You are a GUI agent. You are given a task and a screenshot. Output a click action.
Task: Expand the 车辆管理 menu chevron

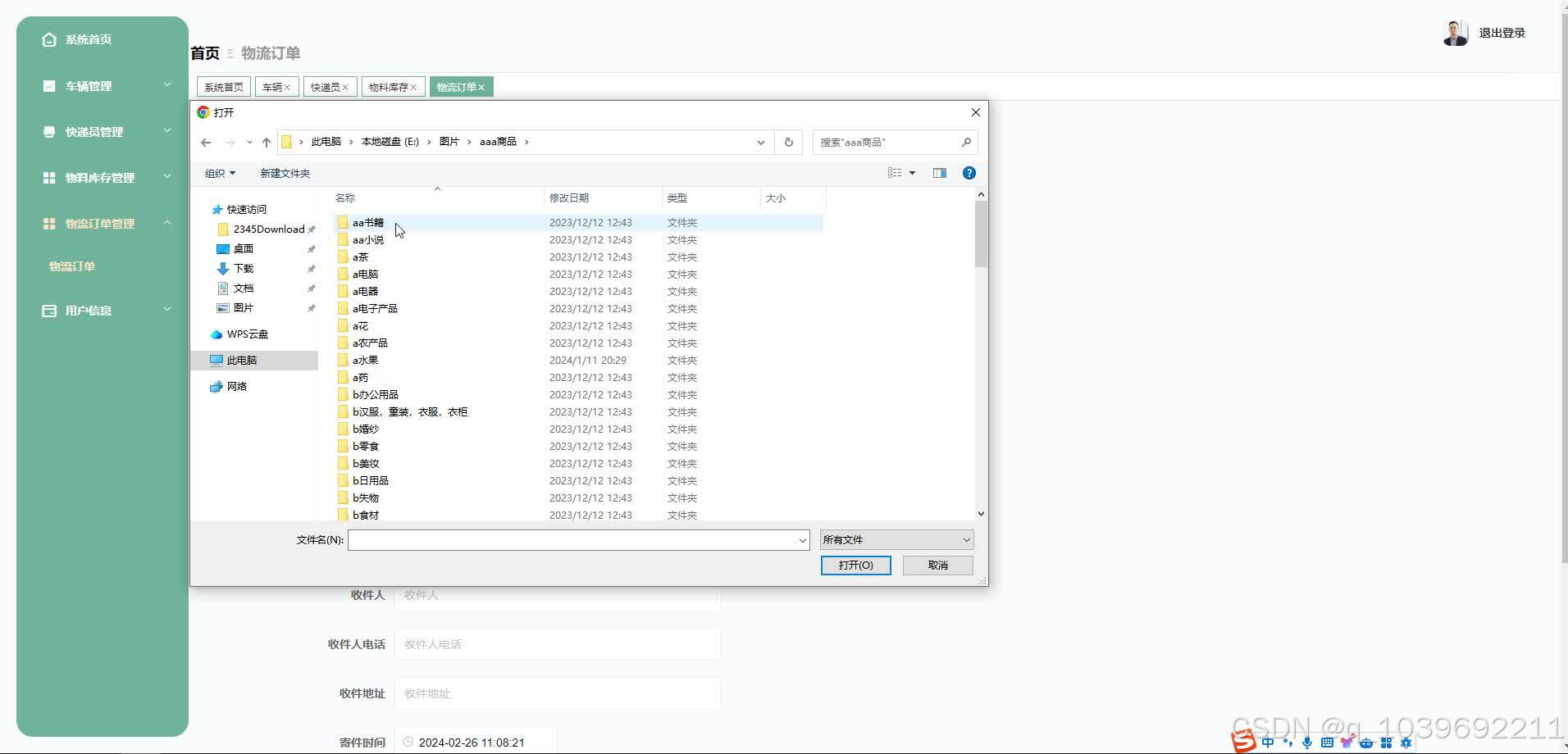[167, 84]
